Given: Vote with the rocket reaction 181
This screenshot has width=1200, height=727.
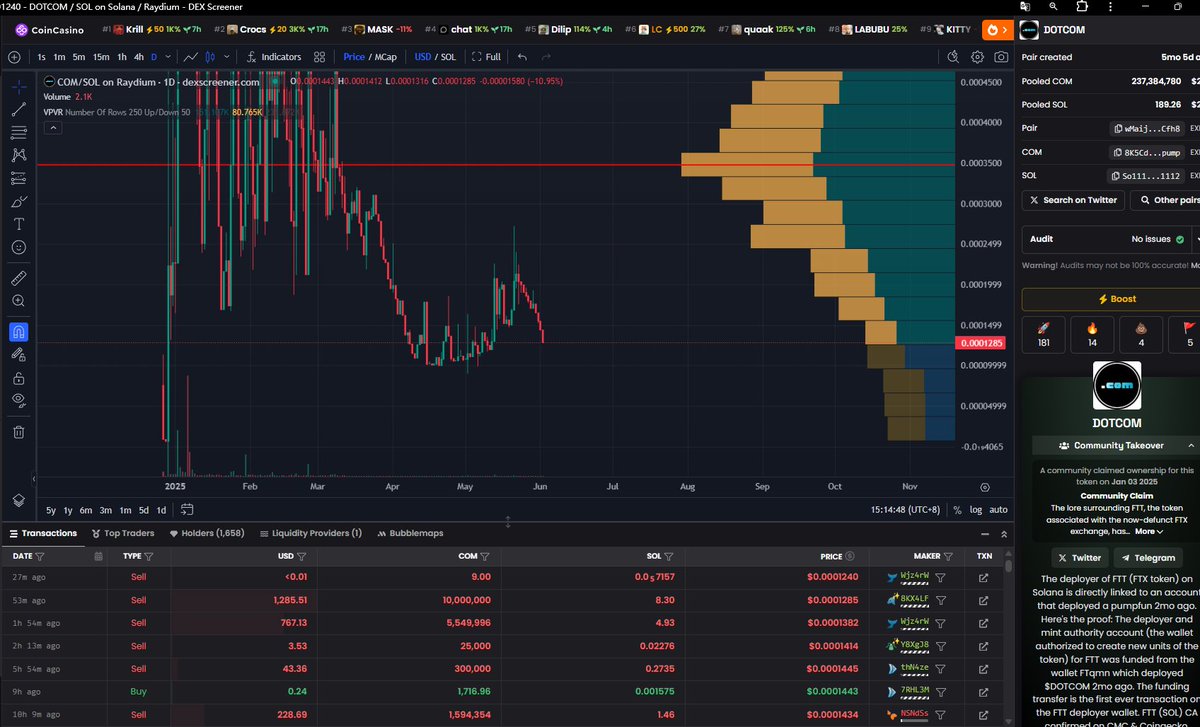Looking at the screenshot, I should coord(1043,334).
